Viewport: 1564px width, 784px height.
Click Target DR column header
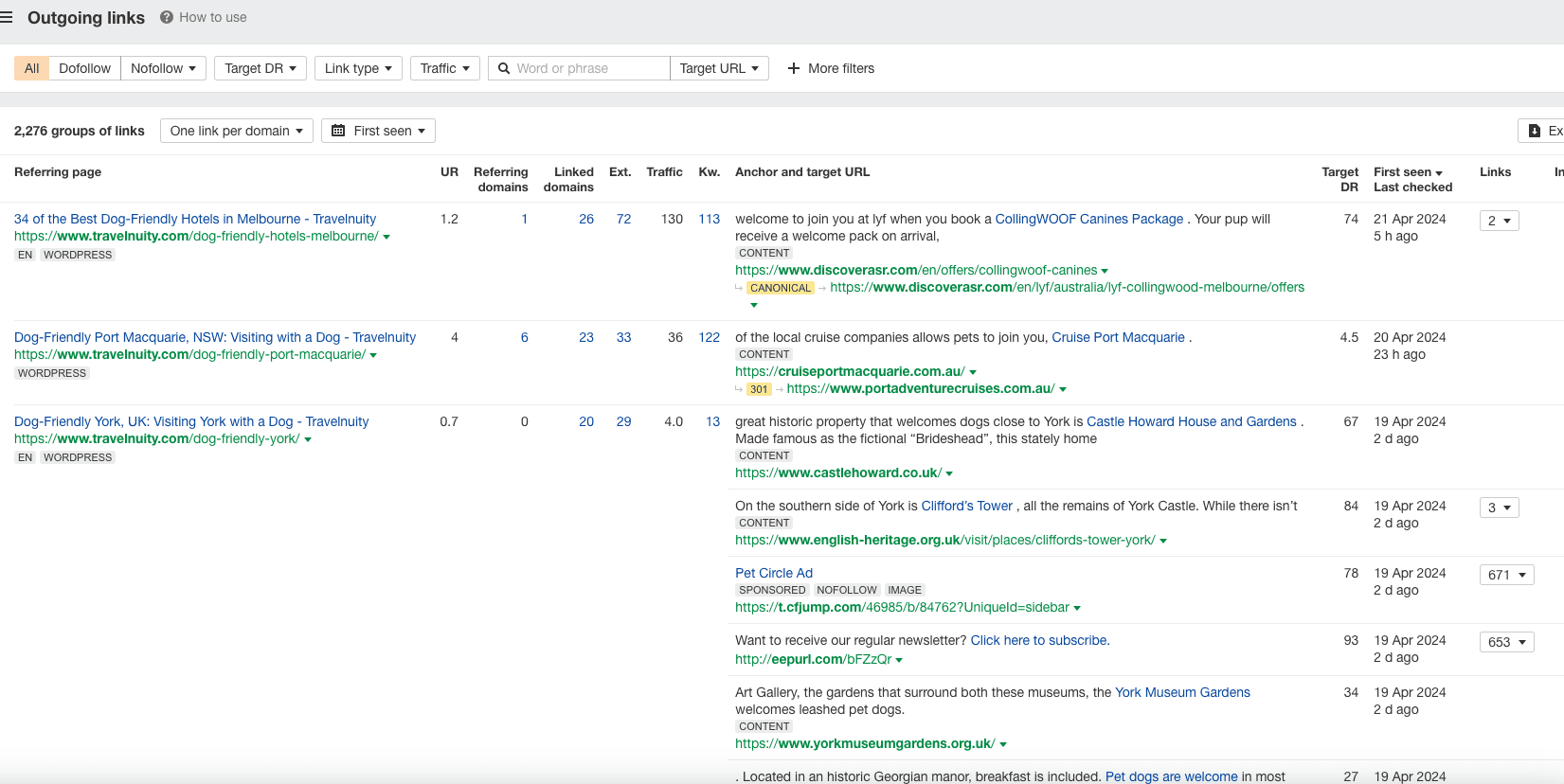tap(1339, 179)
